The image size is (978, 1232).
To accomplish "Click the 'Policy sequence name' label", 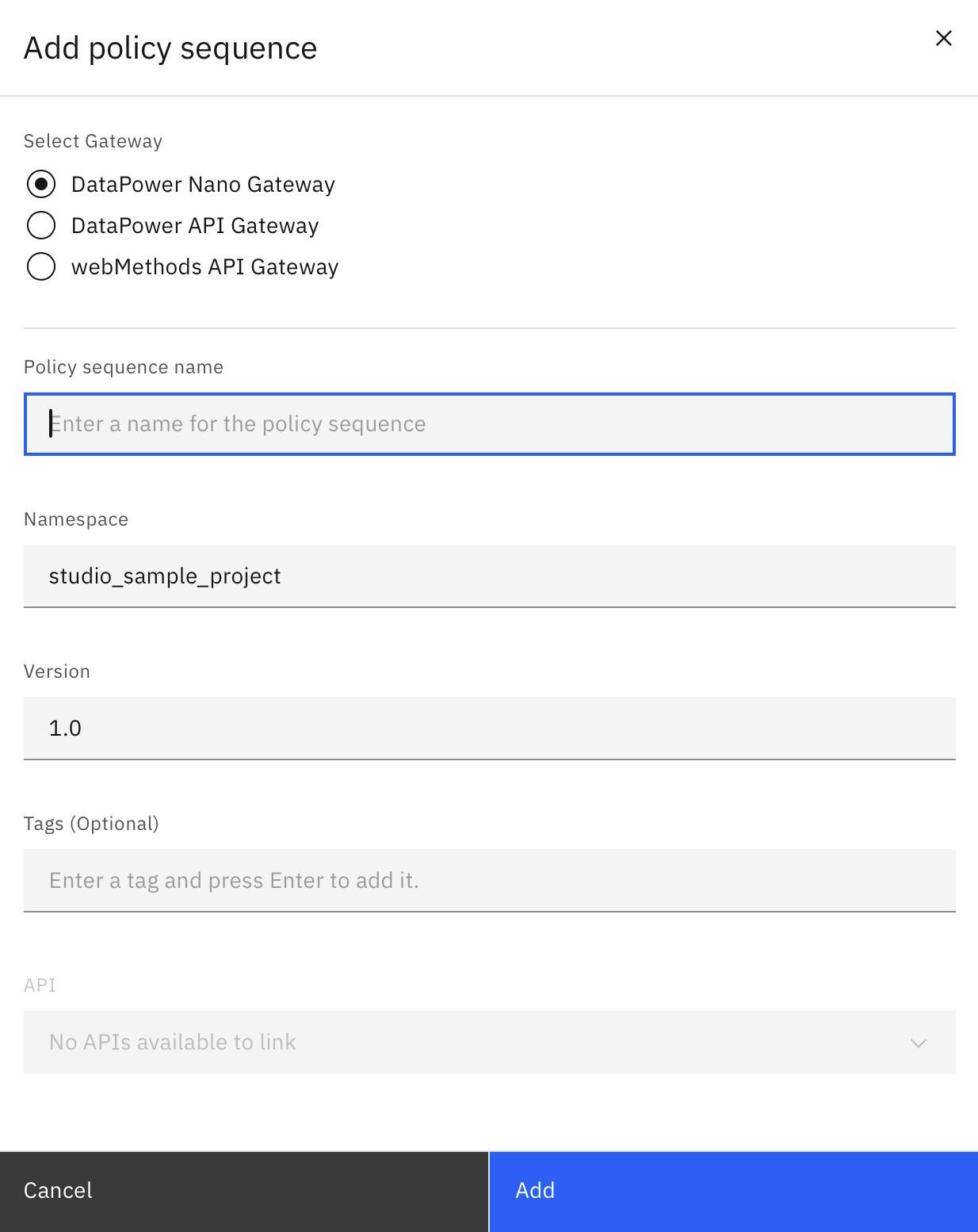I will 124,367.
